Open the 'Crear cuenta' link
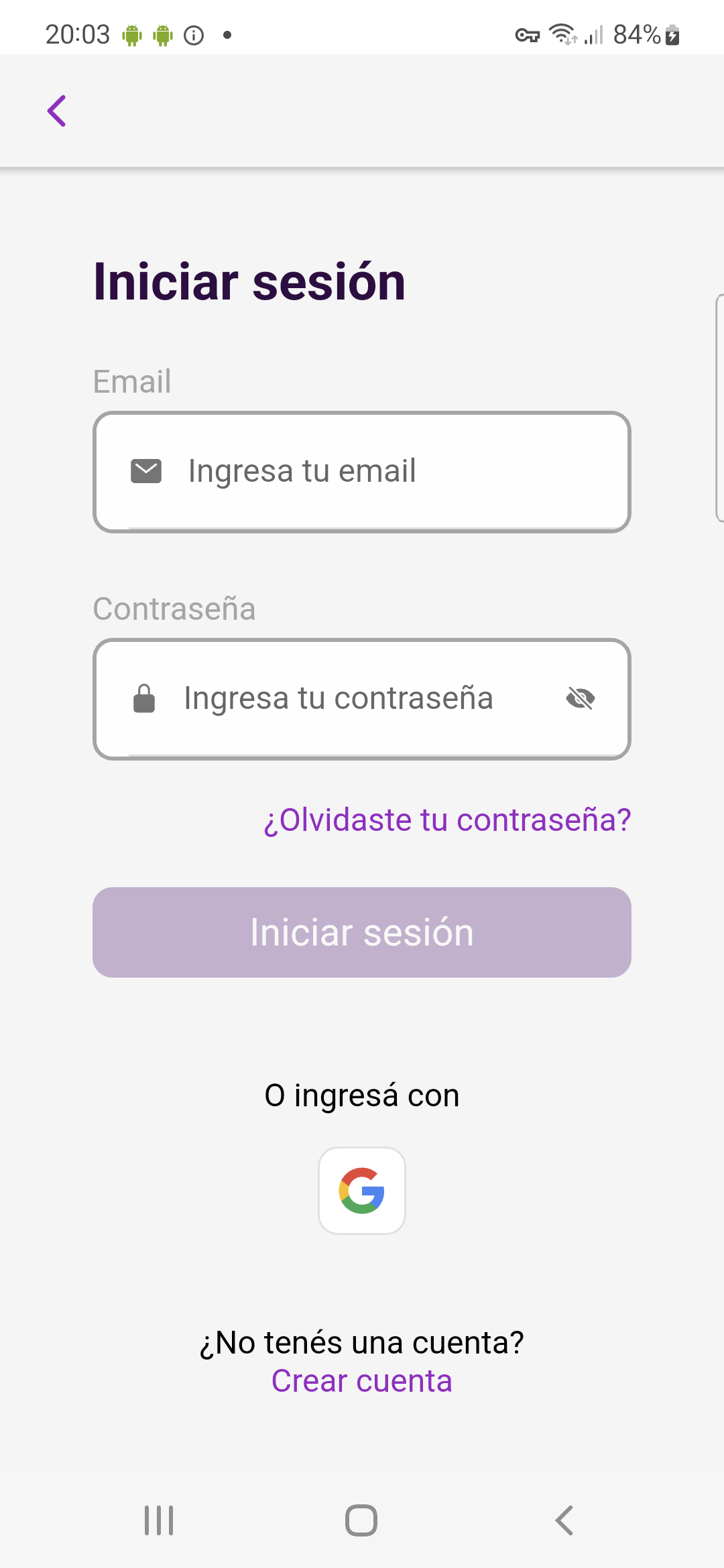The width and height of the screenshot is (724, 1568). click(x=362, y=1381)
